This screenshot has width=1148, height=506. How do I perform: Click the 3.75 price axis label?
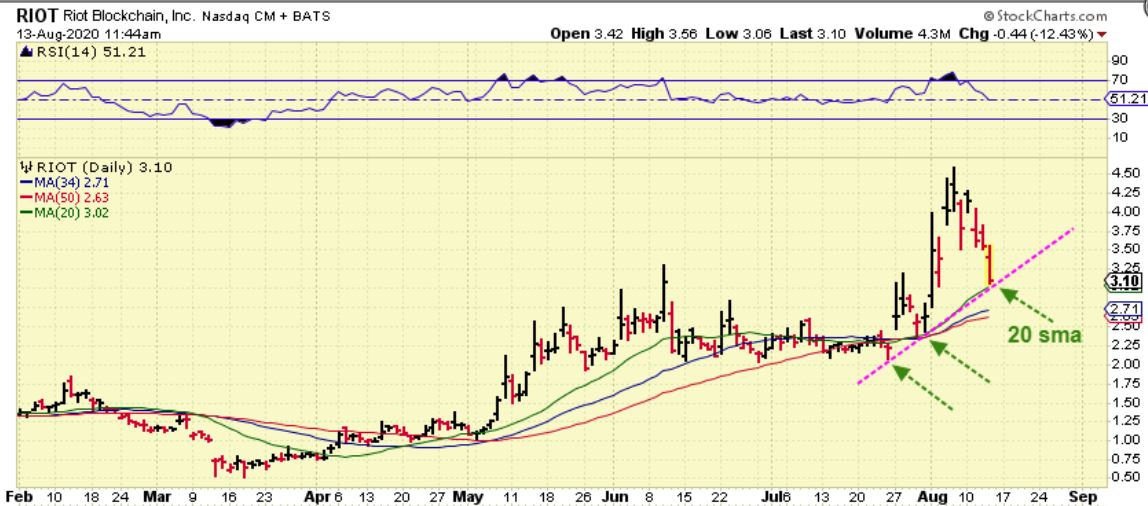(x=1126, y=230)
